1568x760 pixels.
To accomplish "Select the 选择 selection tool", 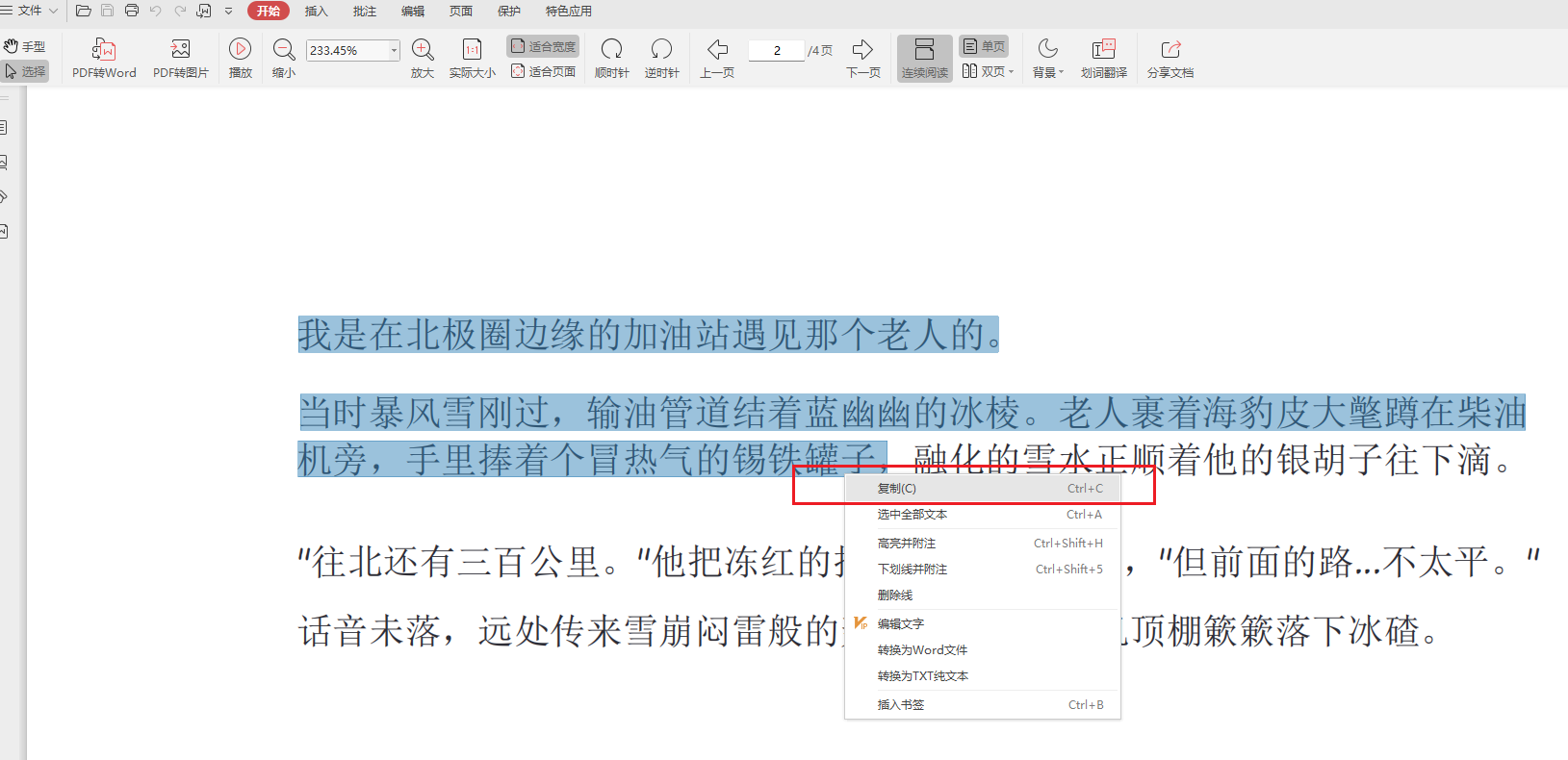I will click(25, 71).
